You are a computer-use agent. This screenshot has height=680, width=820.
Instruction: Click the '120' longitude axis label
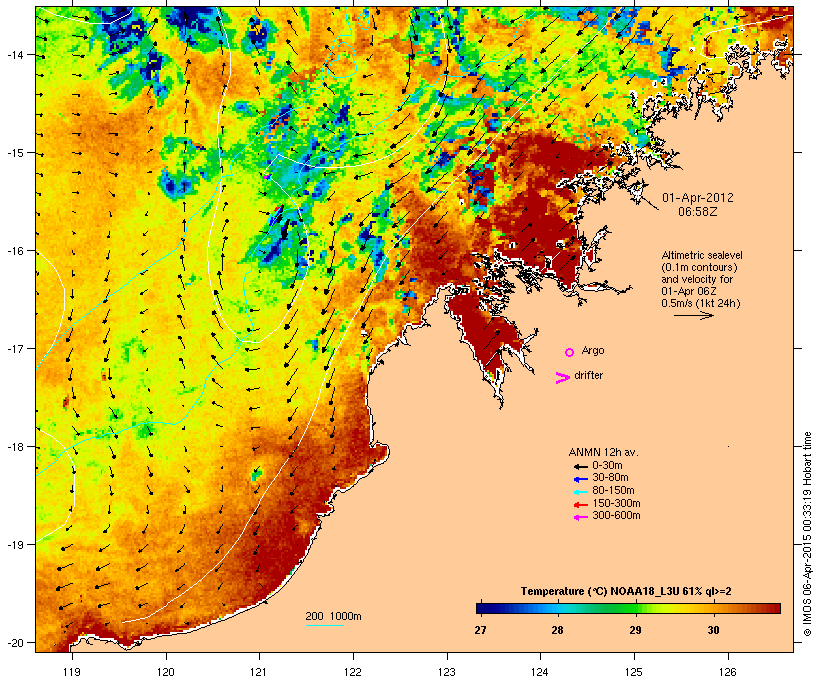[166, 672]
